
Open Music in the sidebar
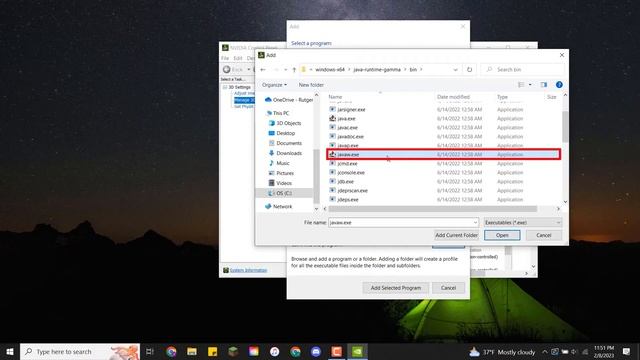coord(280,163)
